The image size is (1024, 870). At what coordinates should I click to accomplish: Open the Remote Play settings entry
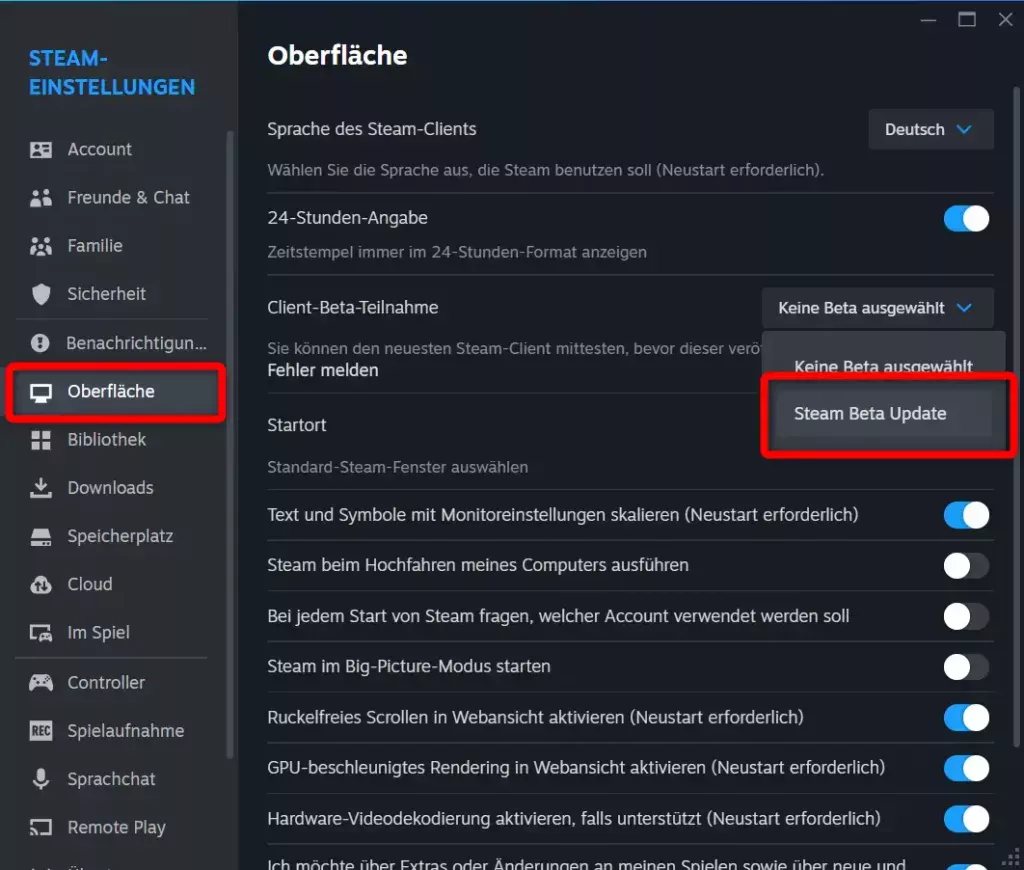(116, 827)
